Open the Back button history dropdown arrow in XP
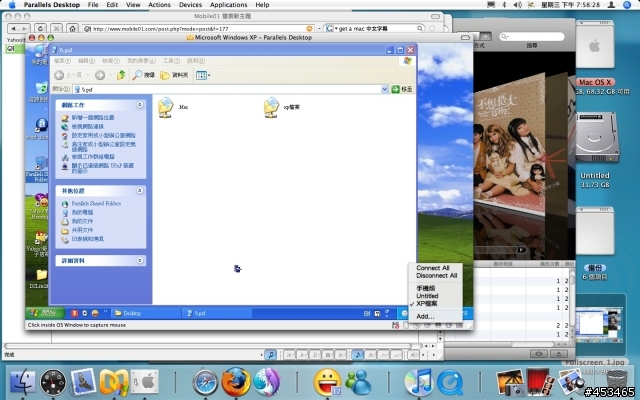640x400 pixels. (x=88, y=75)
